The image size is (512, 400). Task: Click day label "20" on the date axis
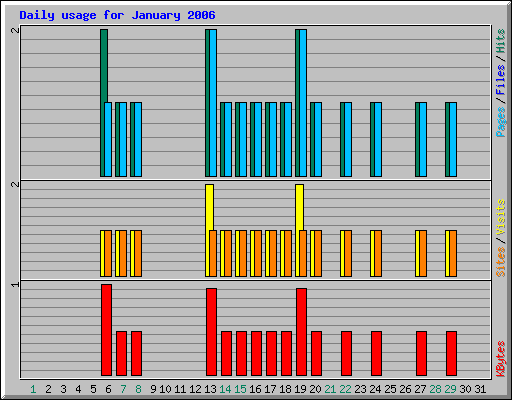click(x=315, y=389)
